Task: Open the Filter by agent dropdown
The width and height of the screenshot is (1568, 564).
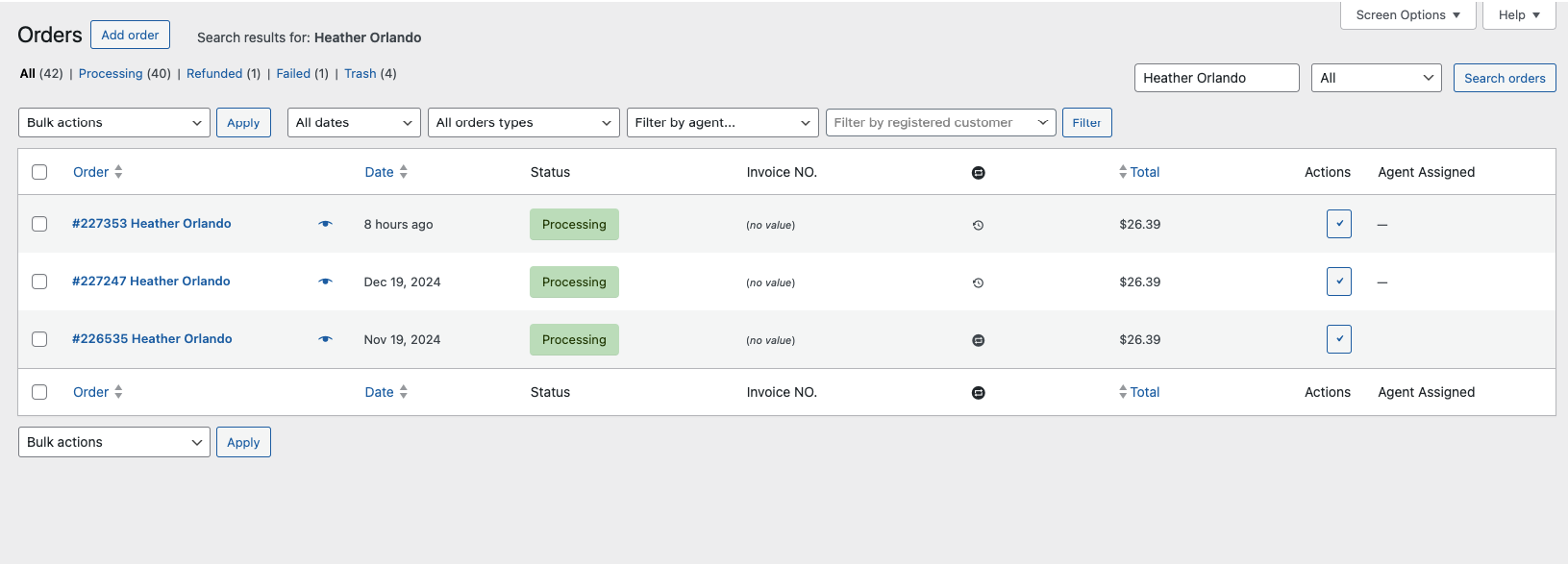Action: 723,123
